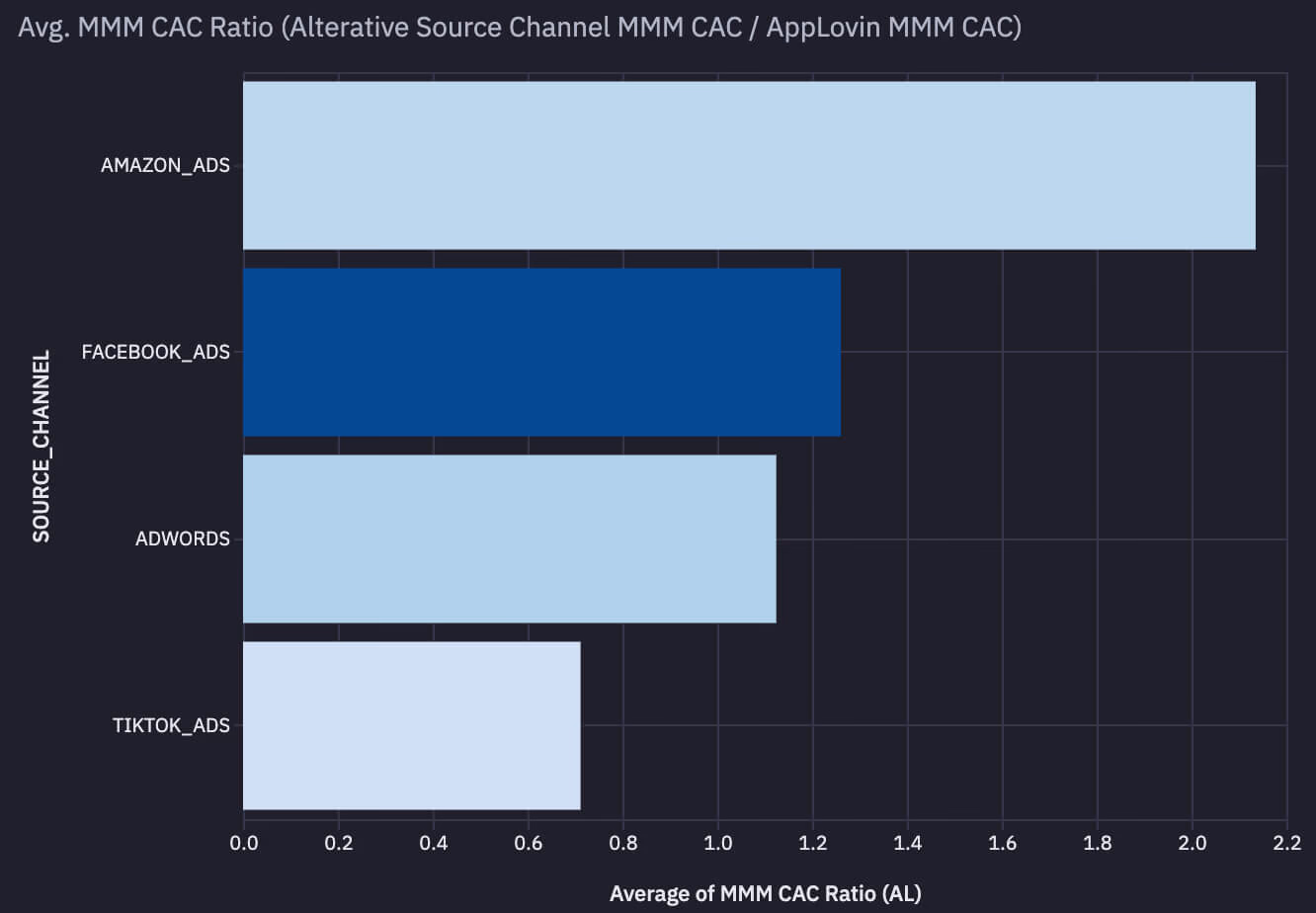Click the AMAZON_ADS axis label

(166, 165)
